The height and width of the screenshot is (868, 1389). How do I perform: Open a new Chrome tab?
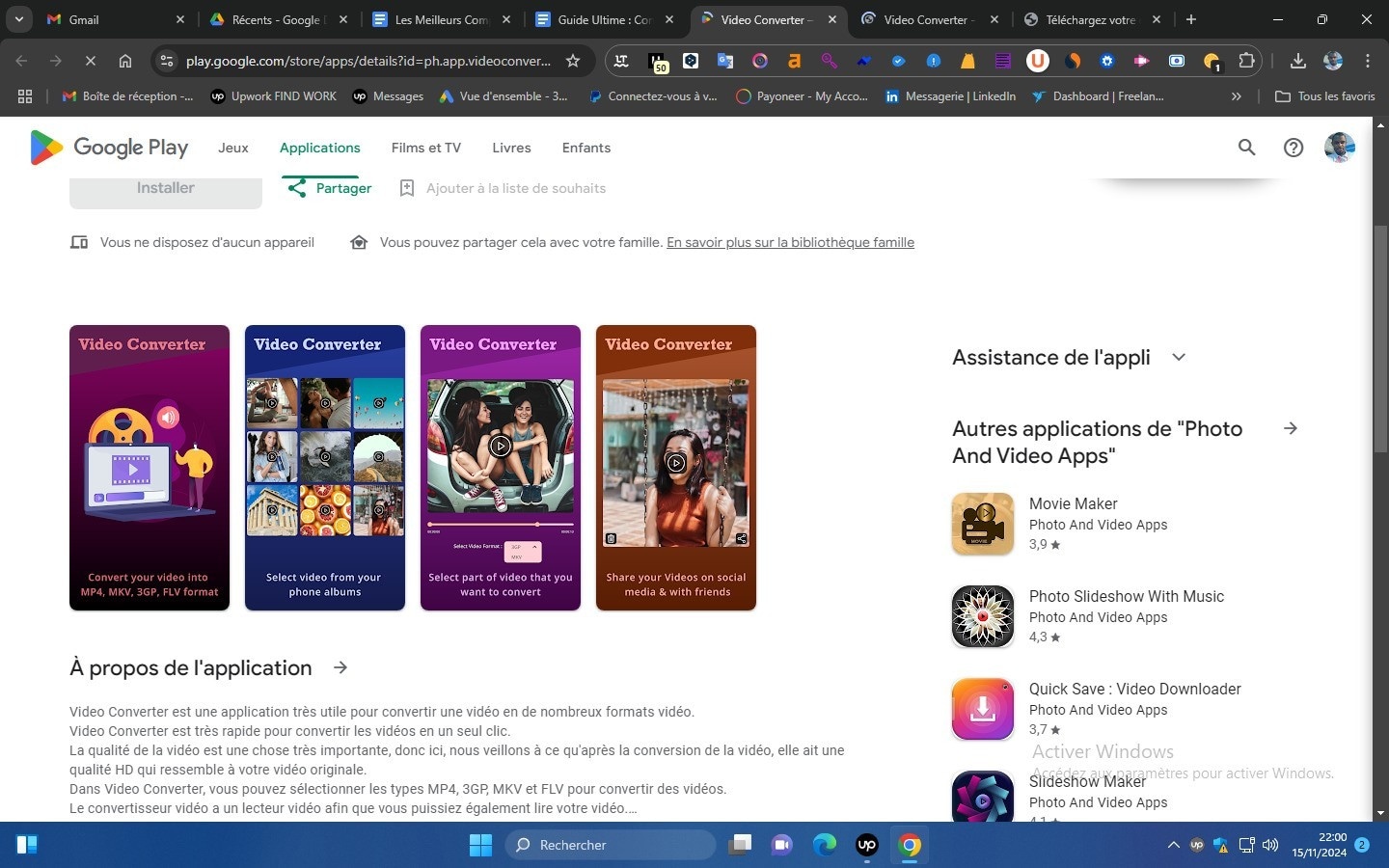coord(1191,19)
